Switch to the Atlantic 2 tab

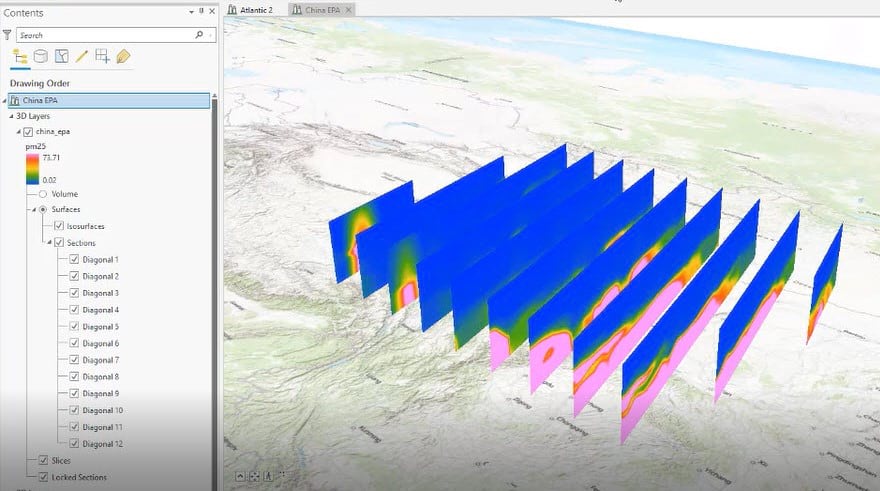point(250,10)
